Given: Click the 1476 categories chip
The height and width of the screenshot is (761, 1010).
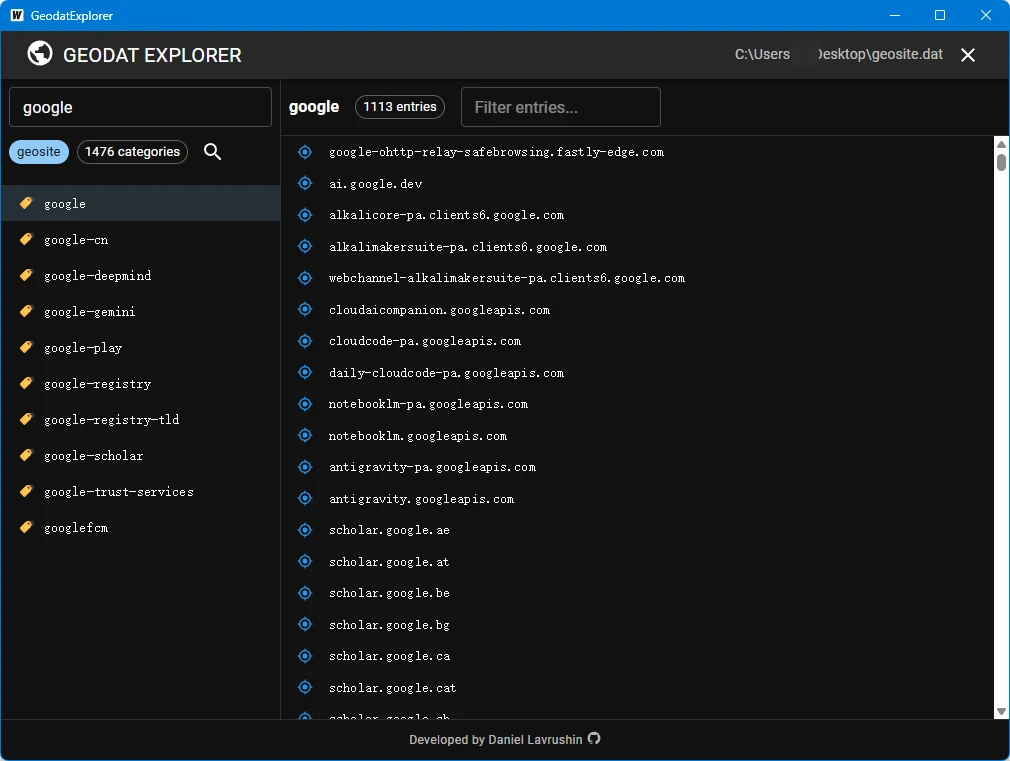Looking at the screenshot, I should pos(133,152).
